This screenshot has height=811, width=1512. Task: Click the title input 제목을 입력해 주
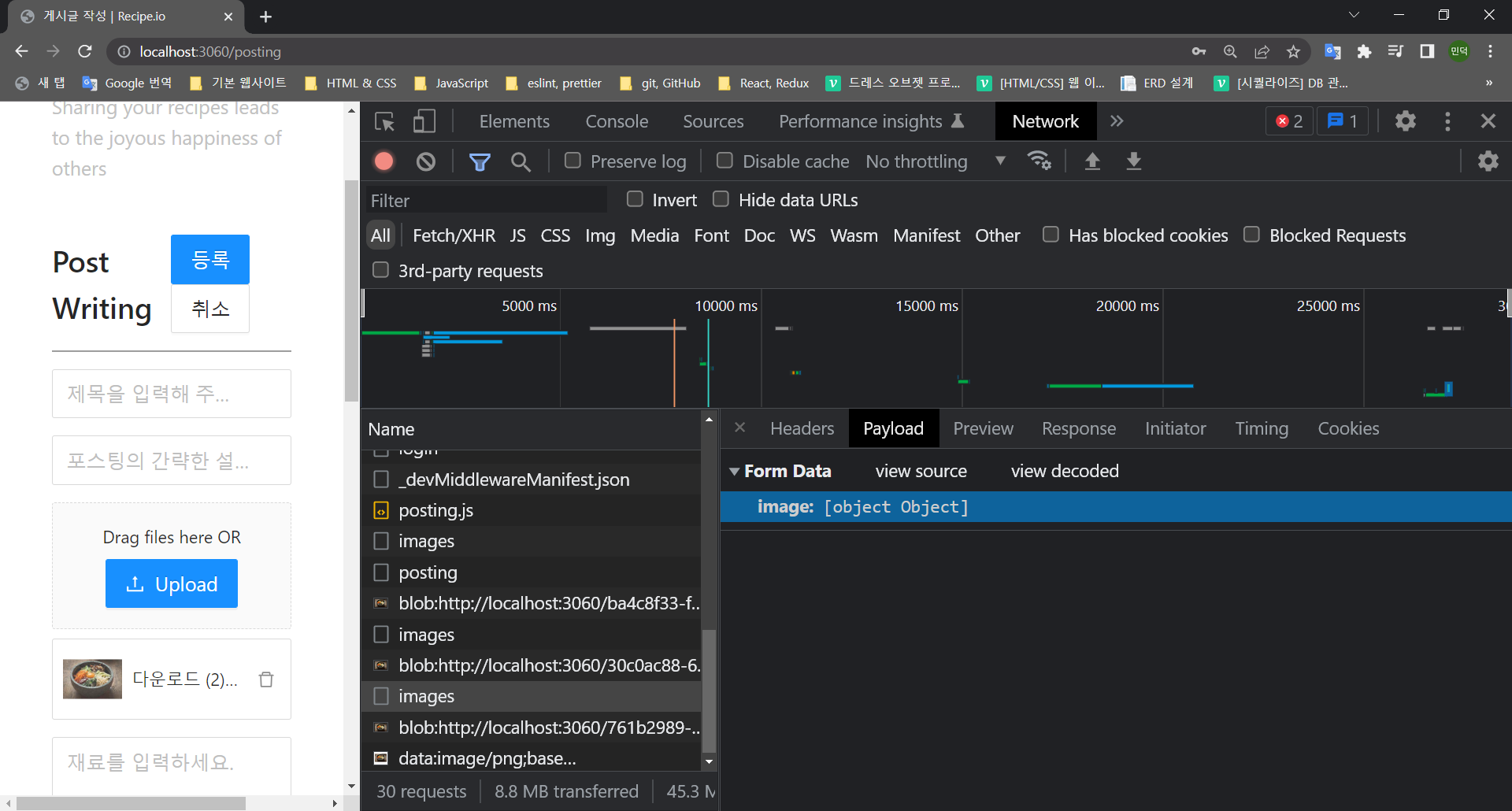tap(172, 394)
